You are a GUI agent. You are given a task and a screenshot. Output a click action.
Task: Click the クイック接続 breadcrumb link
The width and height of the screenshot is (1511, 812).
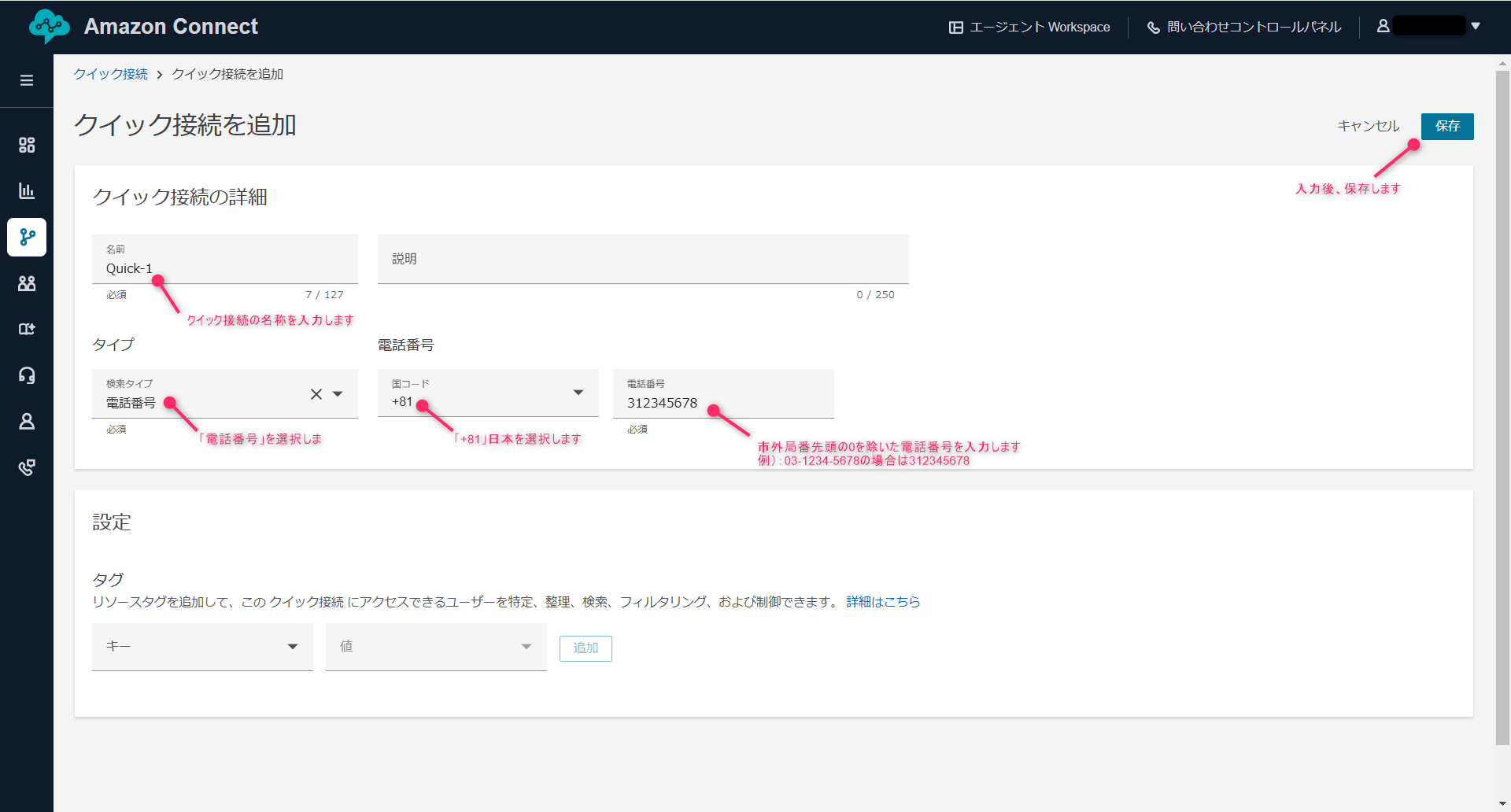[x=110, y=74]
